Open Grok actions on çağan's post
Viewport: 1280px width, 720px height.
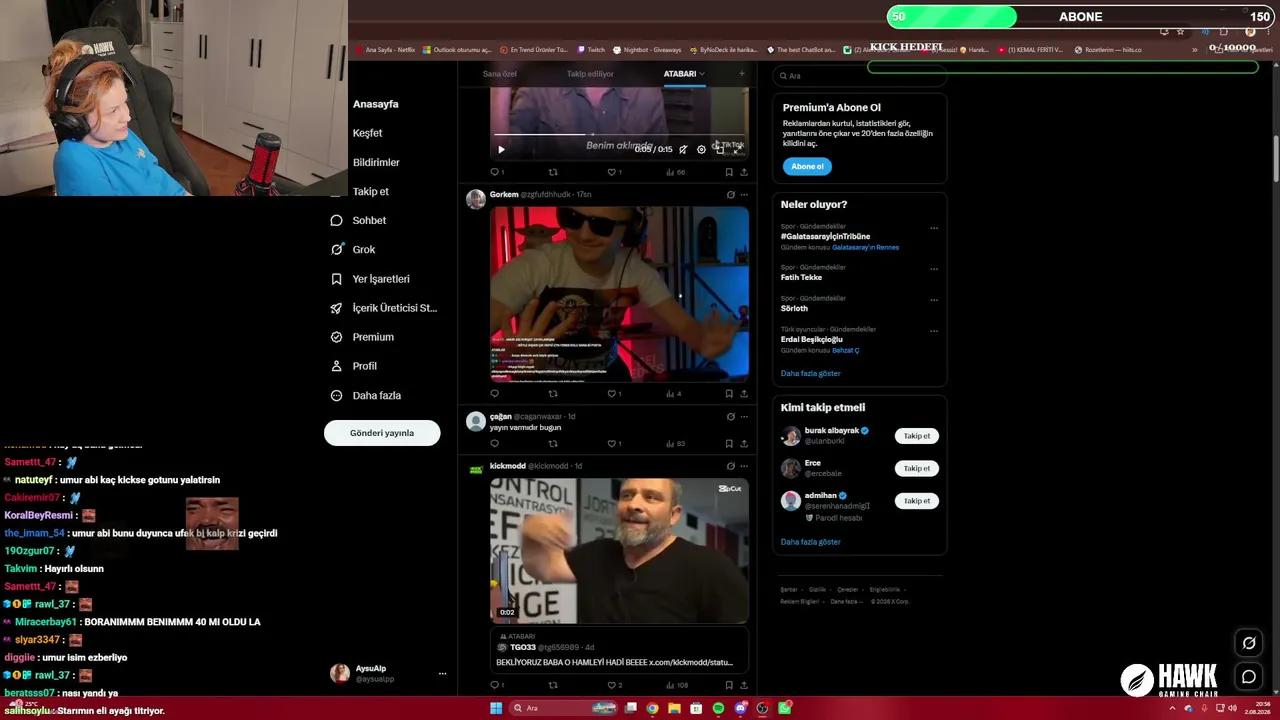[730, 417]
